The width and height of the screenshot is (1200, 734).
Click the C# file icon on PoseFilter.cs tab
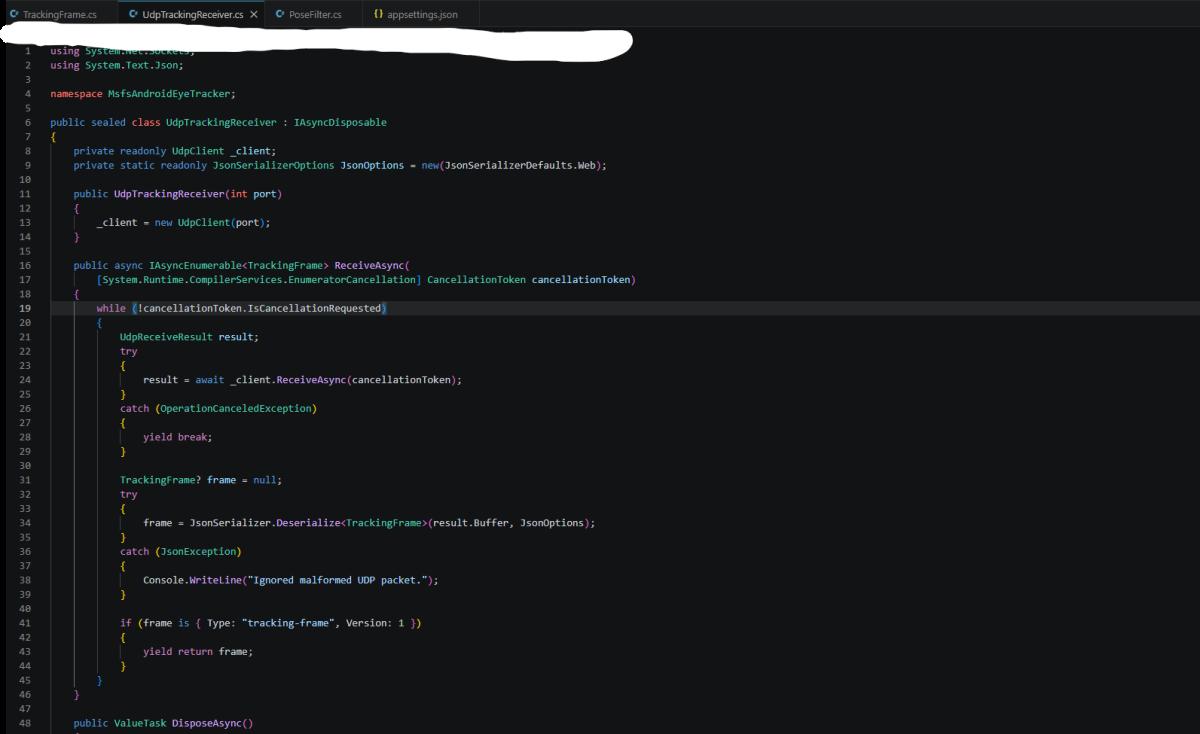[x=281, y=15]
